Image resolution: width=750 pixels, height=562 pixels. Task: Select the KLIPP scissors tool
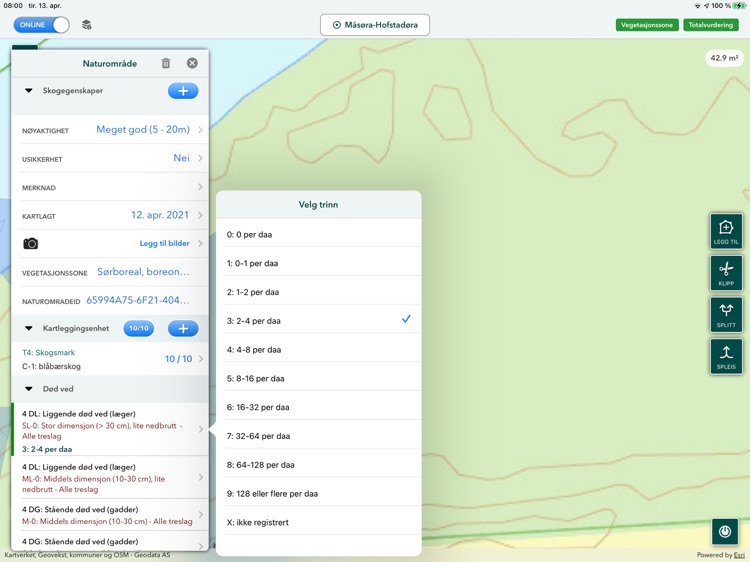coord(726,273)
